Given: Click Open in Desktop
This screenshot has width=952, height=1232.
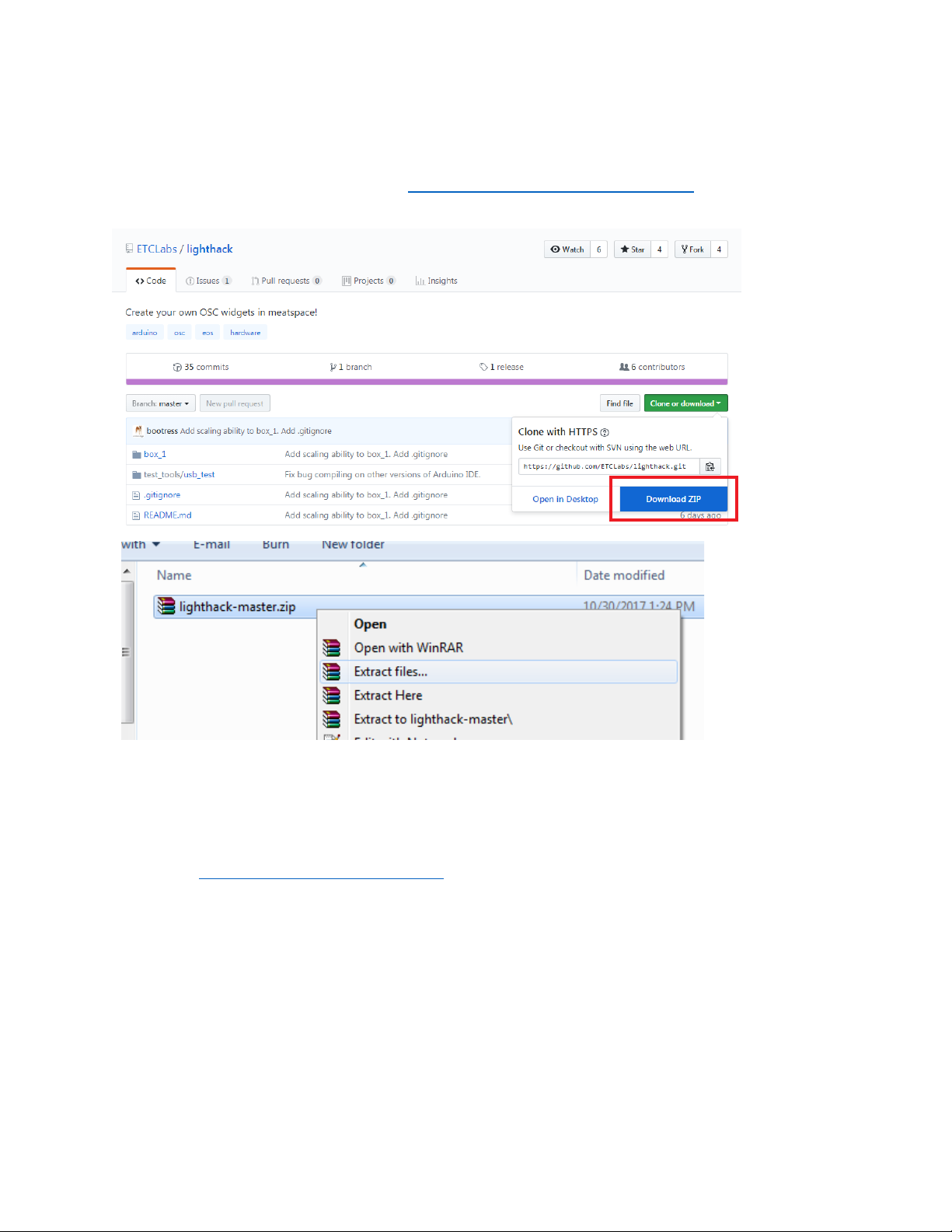Looking at the screenshot, I should pyautogui.click(x=565, y=499).
